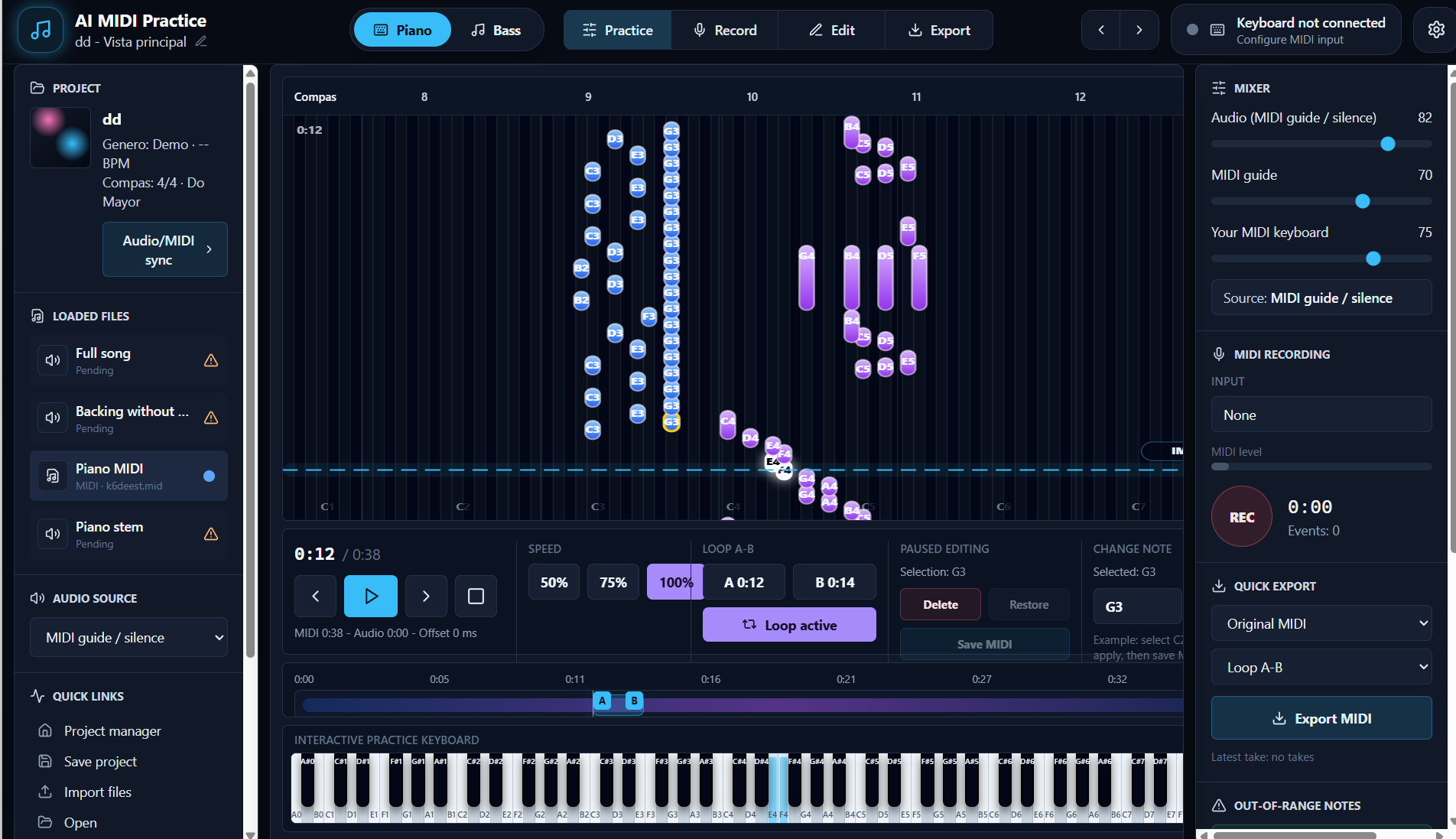Click the keyboard icon in the connection status
Viewport: 1456px width, 839px height.
coord(1217,30)
